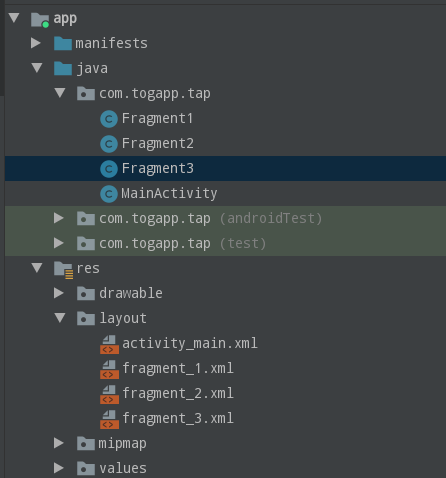Image resolution: width=446 pixels, height=478 pixels.
Task: Click the java source folder icon
Action: click(63, 68)
